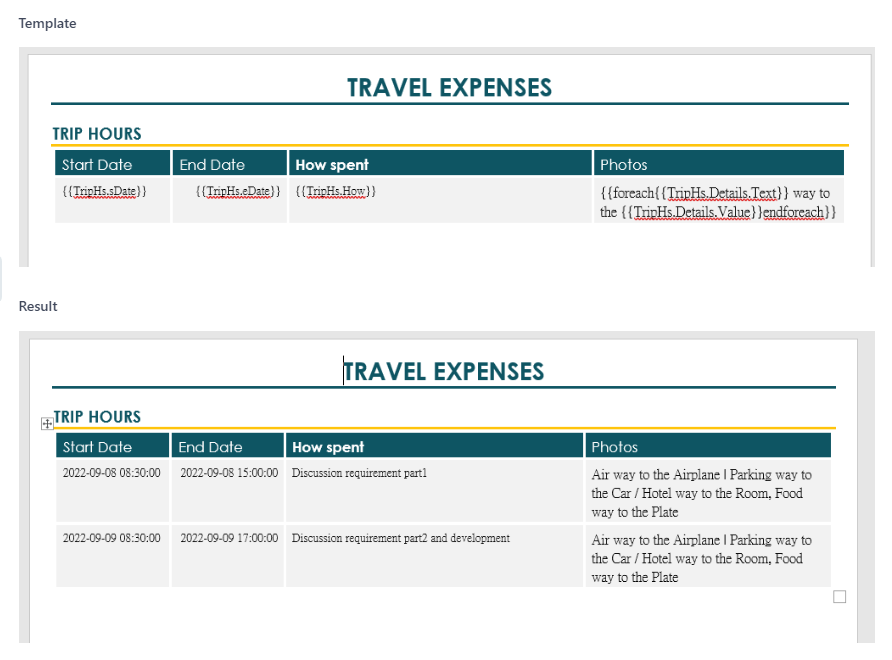The image size is (892, 660).
Task: Select the 2022-09-08 08:30:00 start date cell
Action: point(111,473)
